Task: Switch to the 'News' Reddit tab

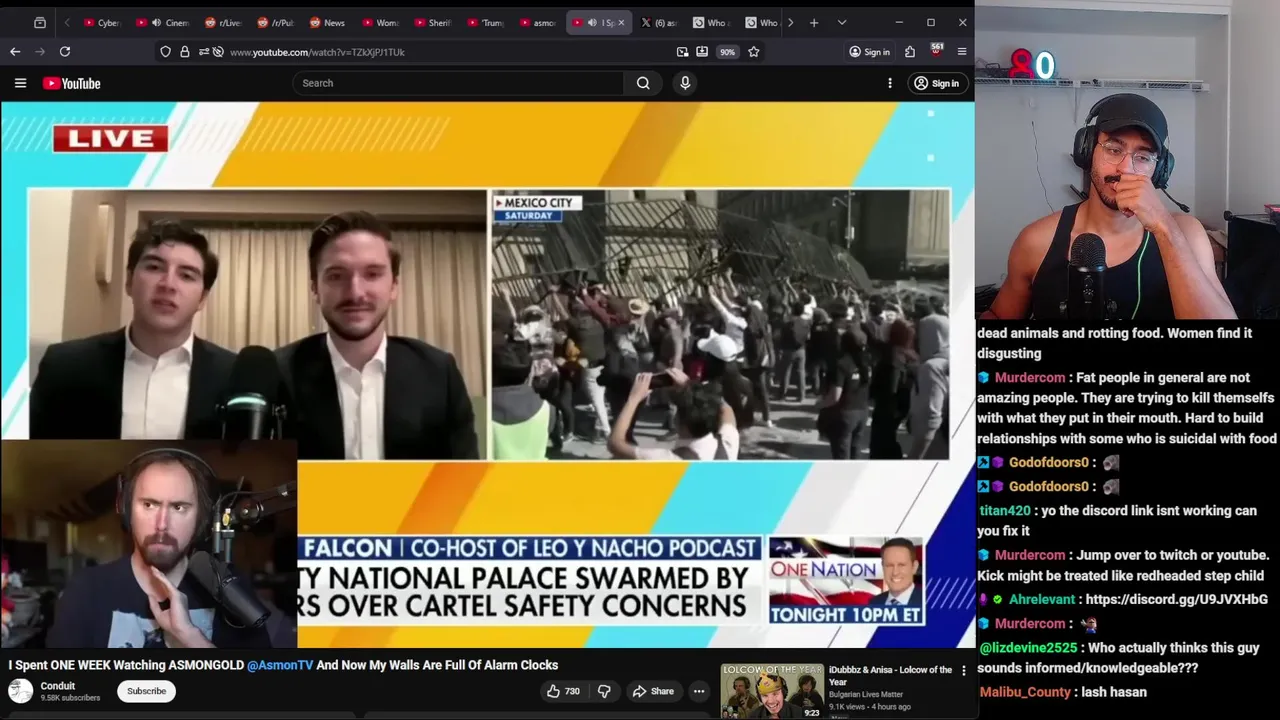Action: (x=328, y=22)
